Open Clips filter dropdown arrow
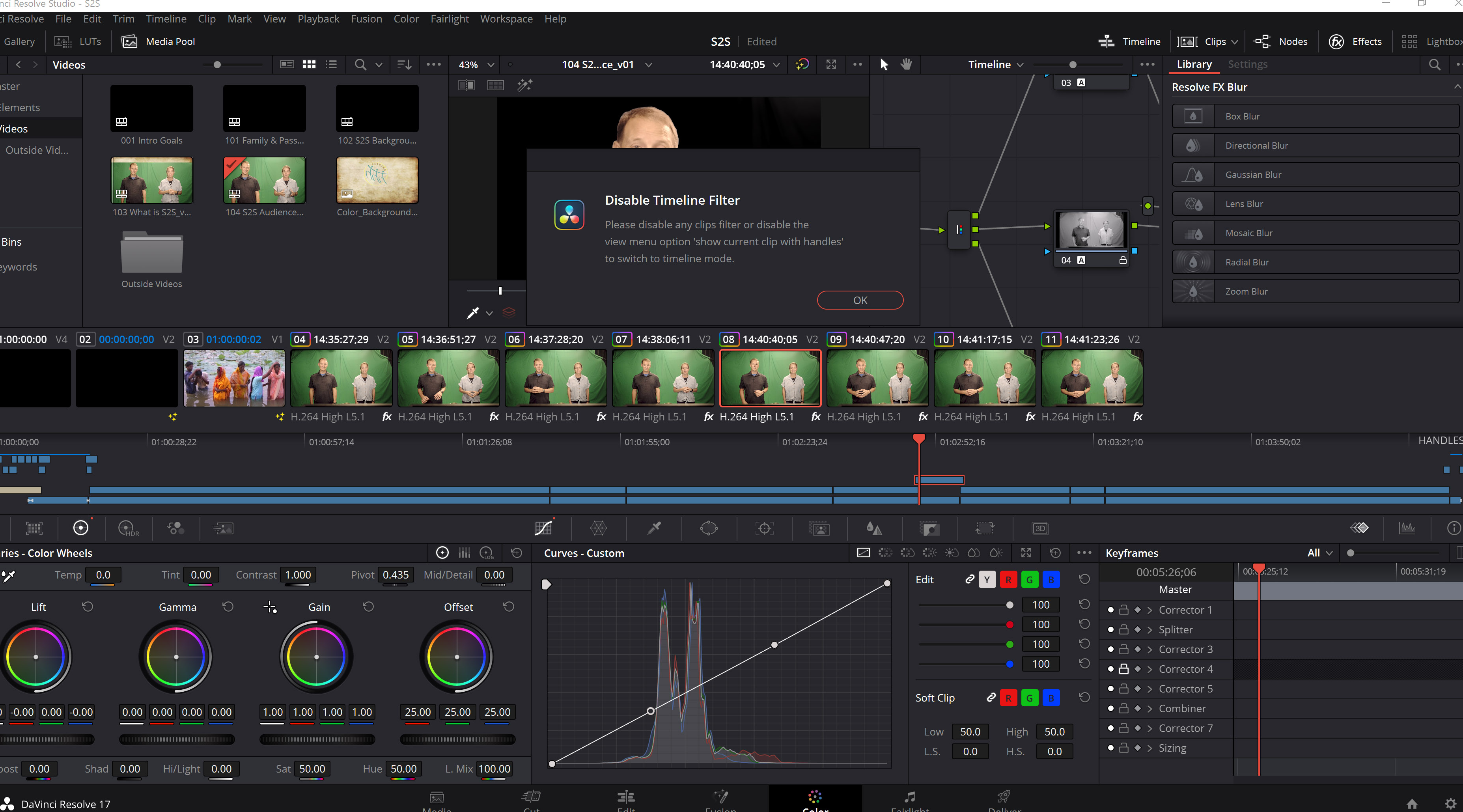 coord(1234,42)
